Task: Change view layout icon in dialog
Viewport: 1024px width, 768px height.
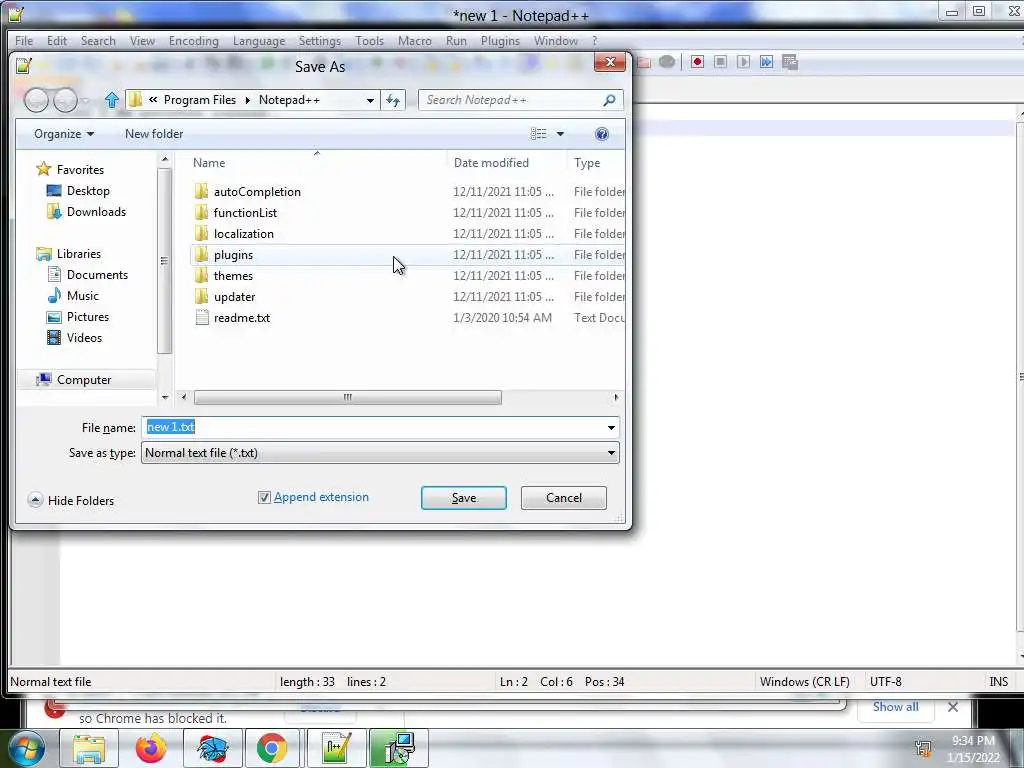Action: coord(539,134)
